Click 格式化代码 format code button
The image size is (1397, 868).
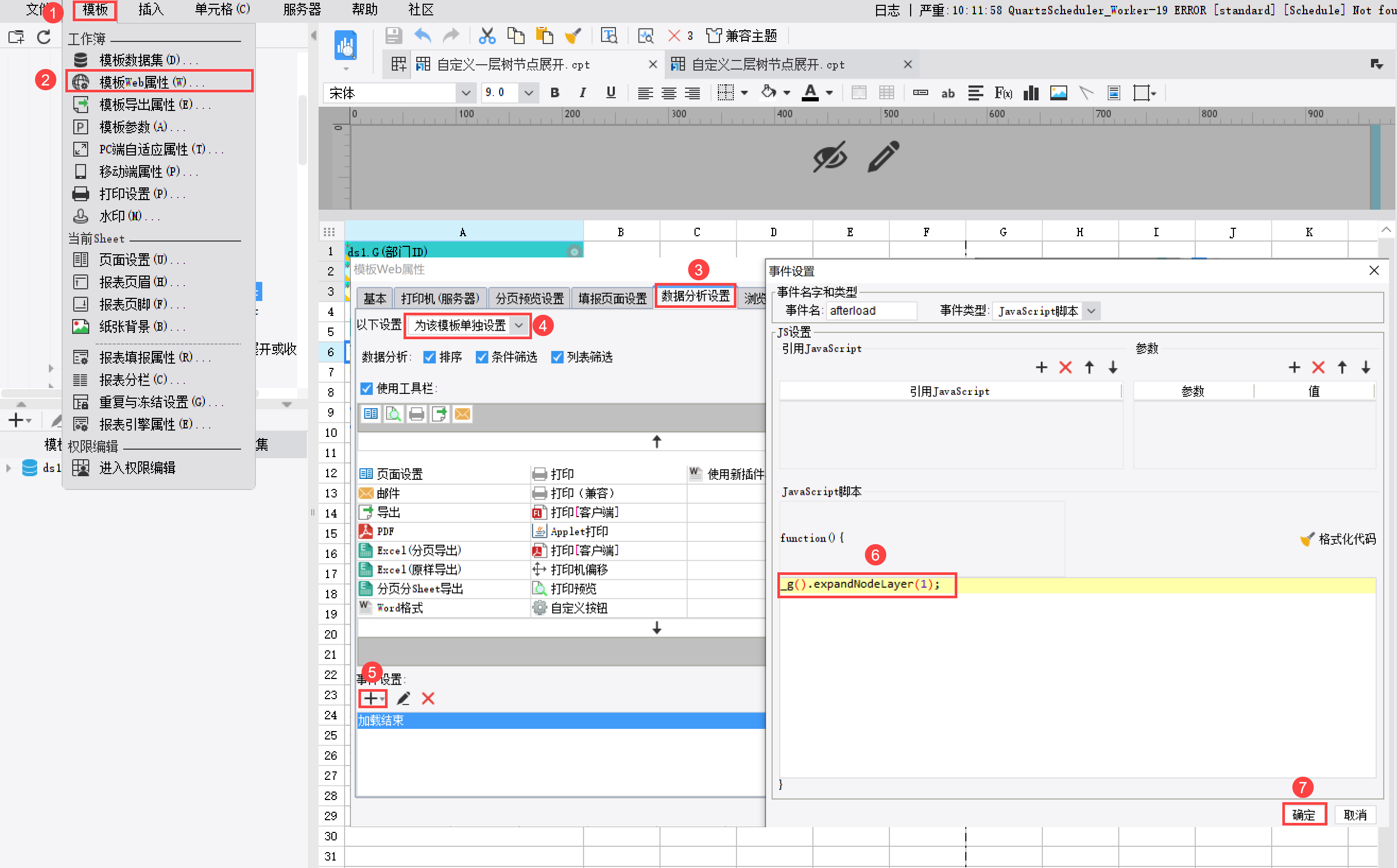pyautogui.click(x=1339, y=538)
